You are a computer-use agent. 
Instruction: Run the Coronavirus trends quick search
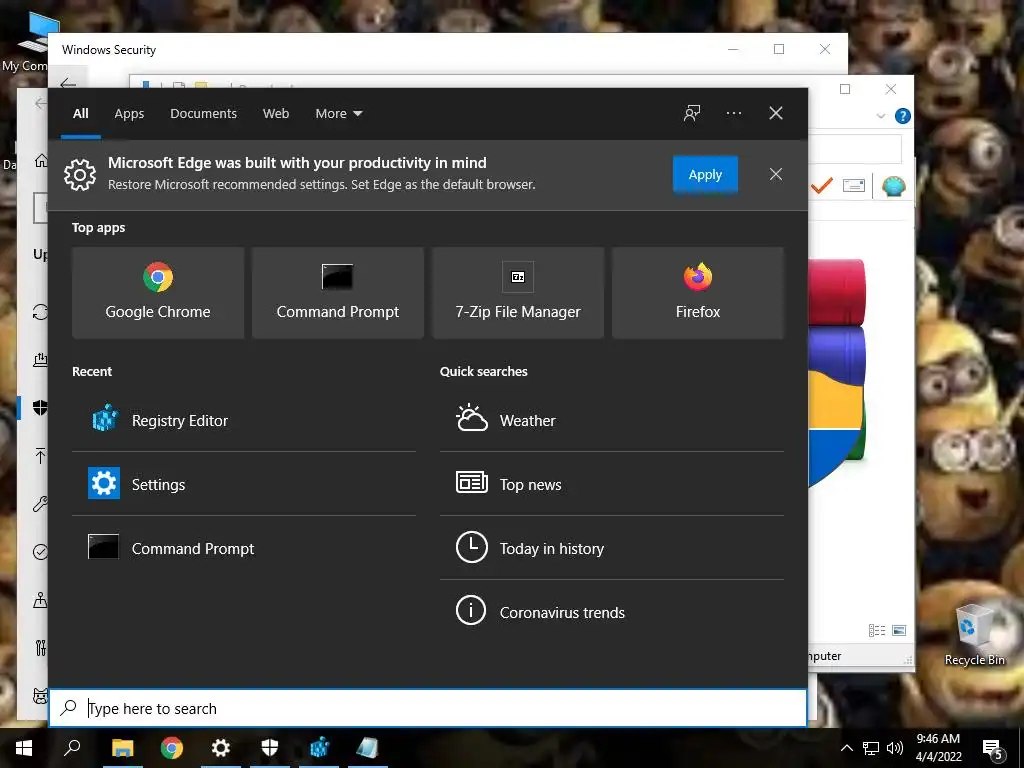(612, 612)
